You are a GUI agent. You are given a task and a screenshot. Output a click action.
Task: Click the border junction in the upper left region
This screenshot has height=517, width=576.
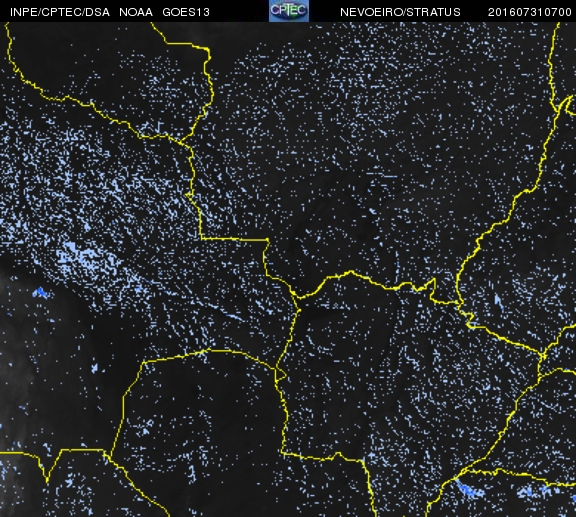(x=180, y=141)
